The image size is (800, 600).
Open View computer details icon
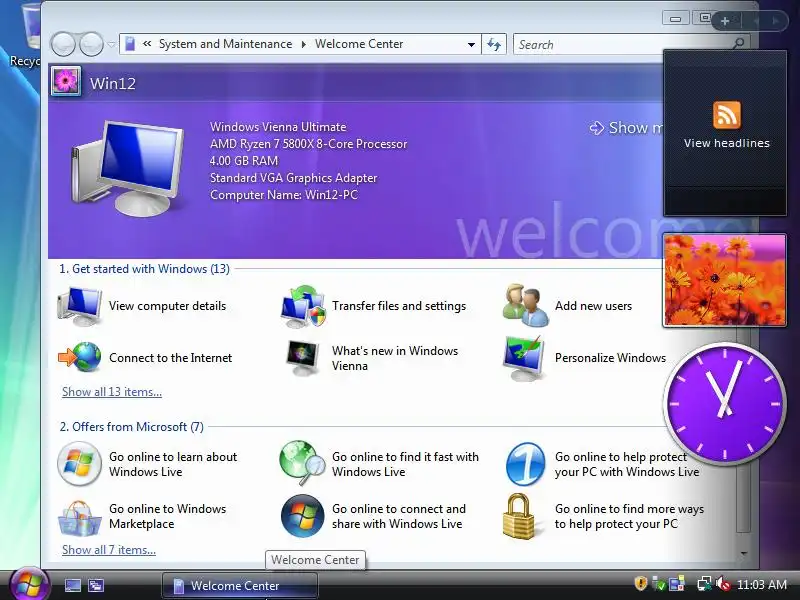tap(79, 306)
